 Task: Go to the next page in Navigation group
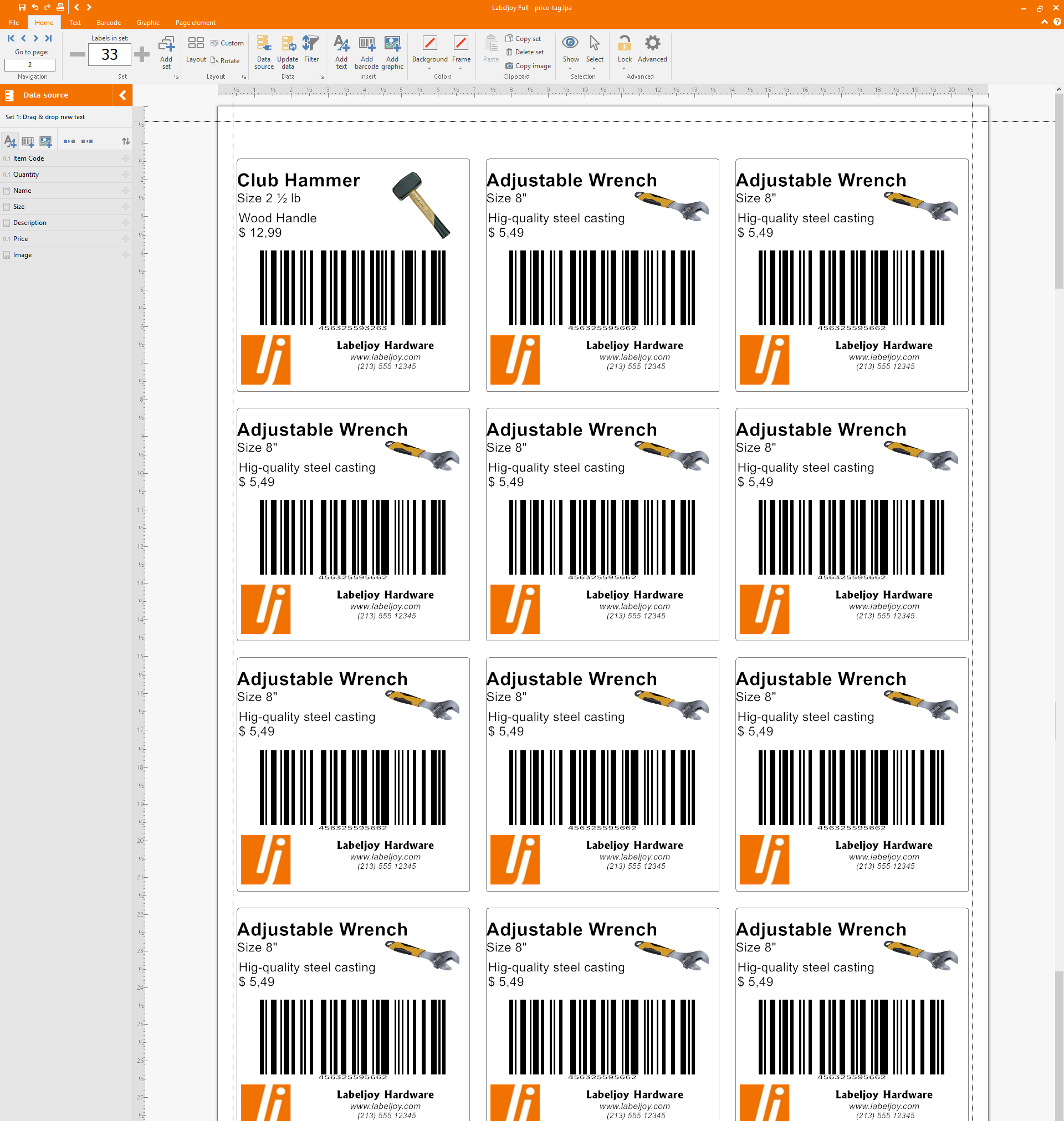tap(35, 38)
